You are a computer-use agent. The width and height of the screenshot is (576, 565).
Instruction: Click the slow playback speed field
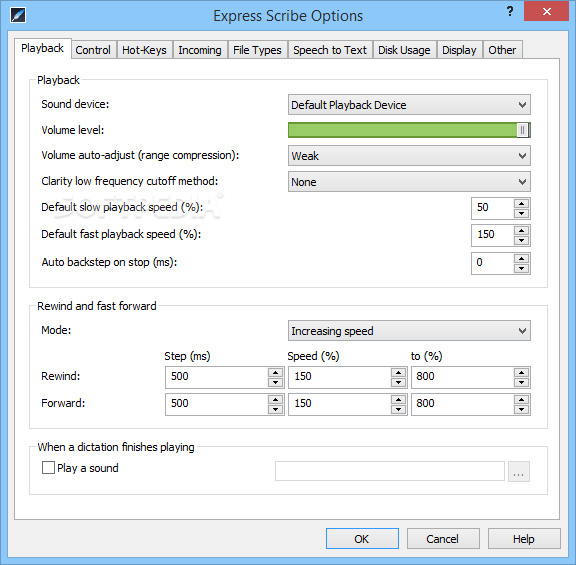tap(493, 208)
